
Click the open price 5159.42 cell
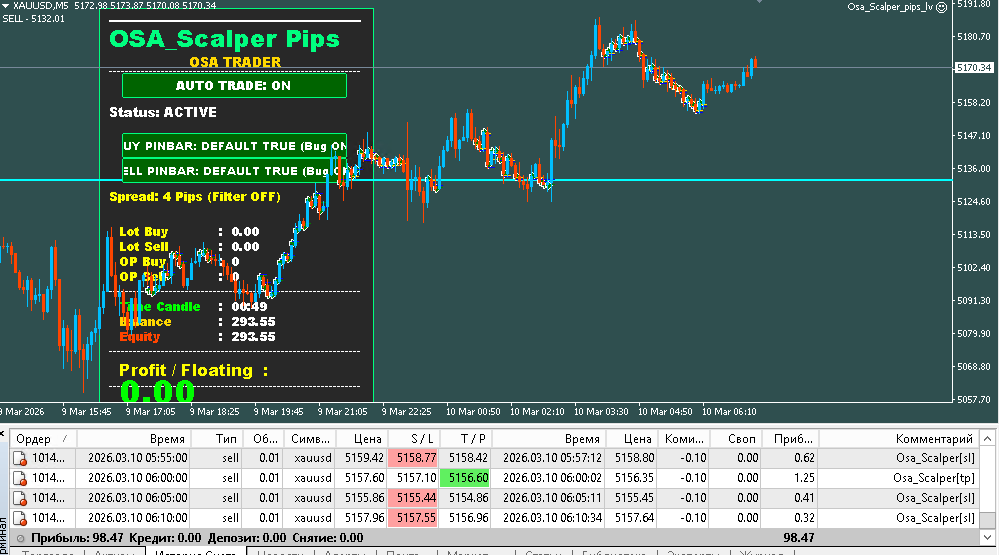coord(364,458)
